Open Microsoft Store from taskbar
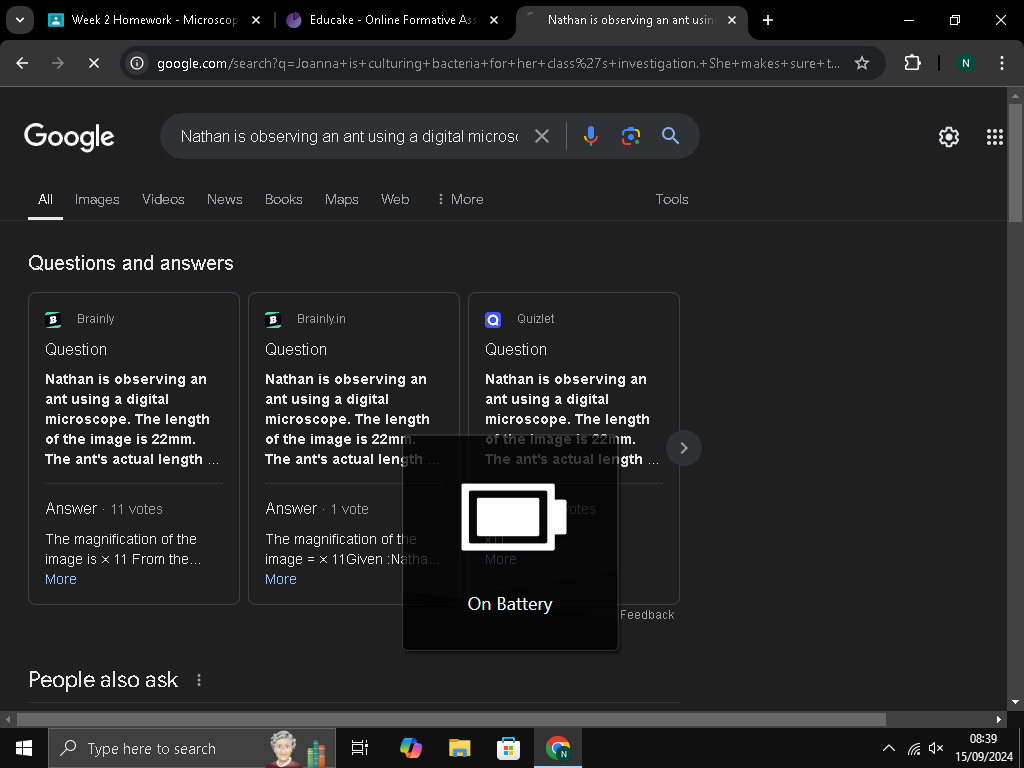1024x768 pixels. tap(508, 748)
